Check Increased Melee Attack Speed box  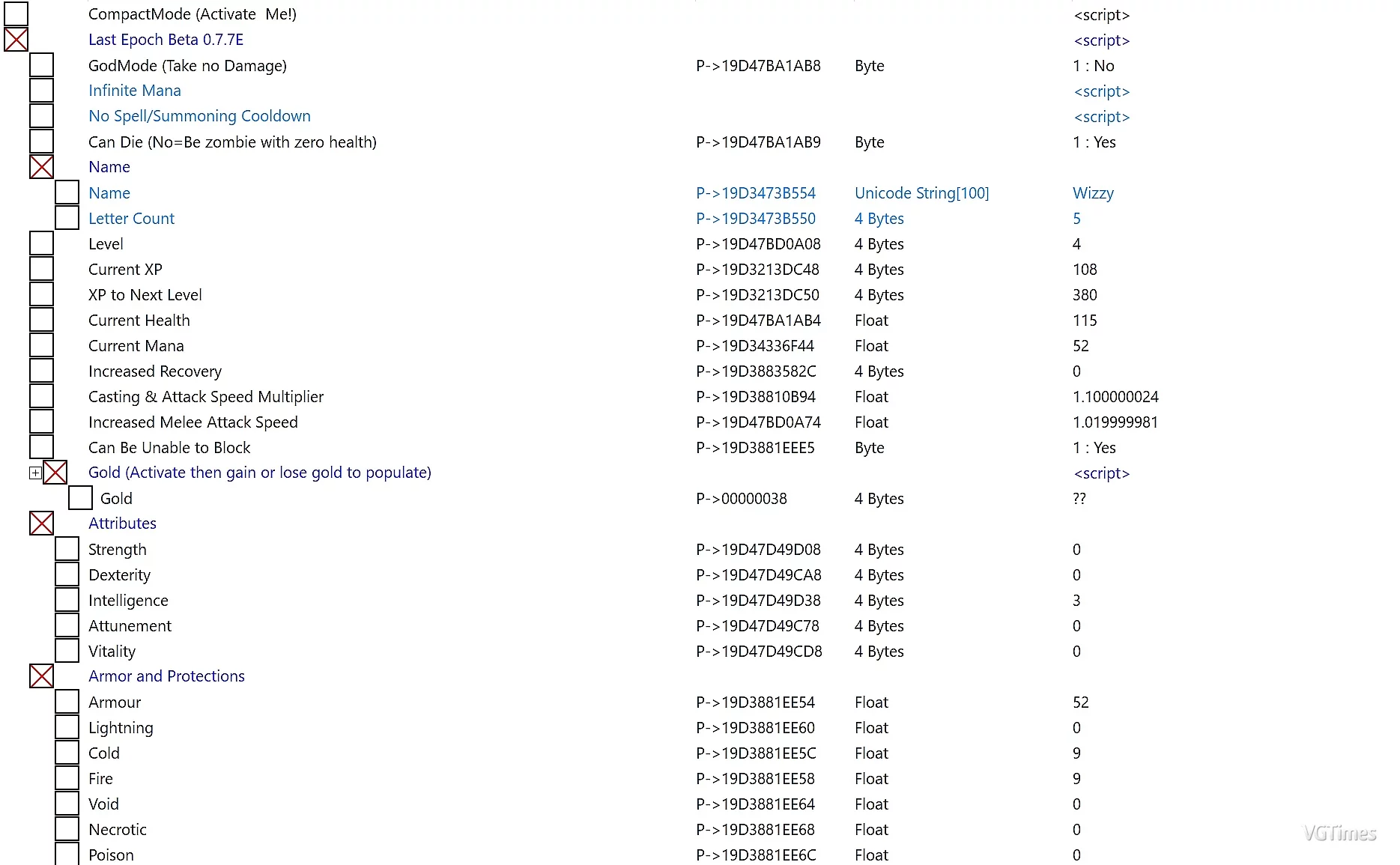click(41, 422)
